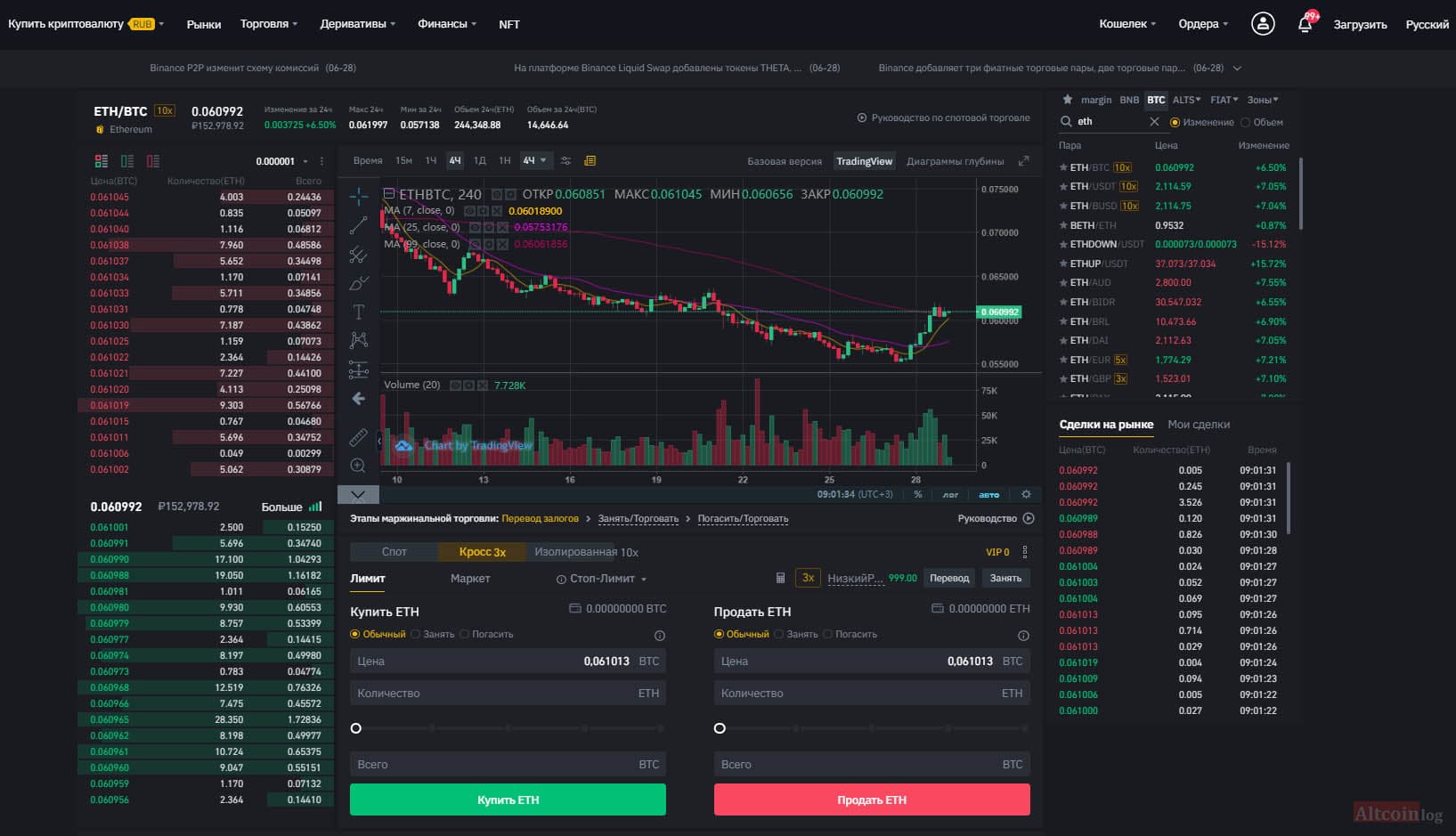The height and width of the screenshot is (836, 1456).
Task: Click the 'Перевод' transfer button
Action: click(949, 578)
